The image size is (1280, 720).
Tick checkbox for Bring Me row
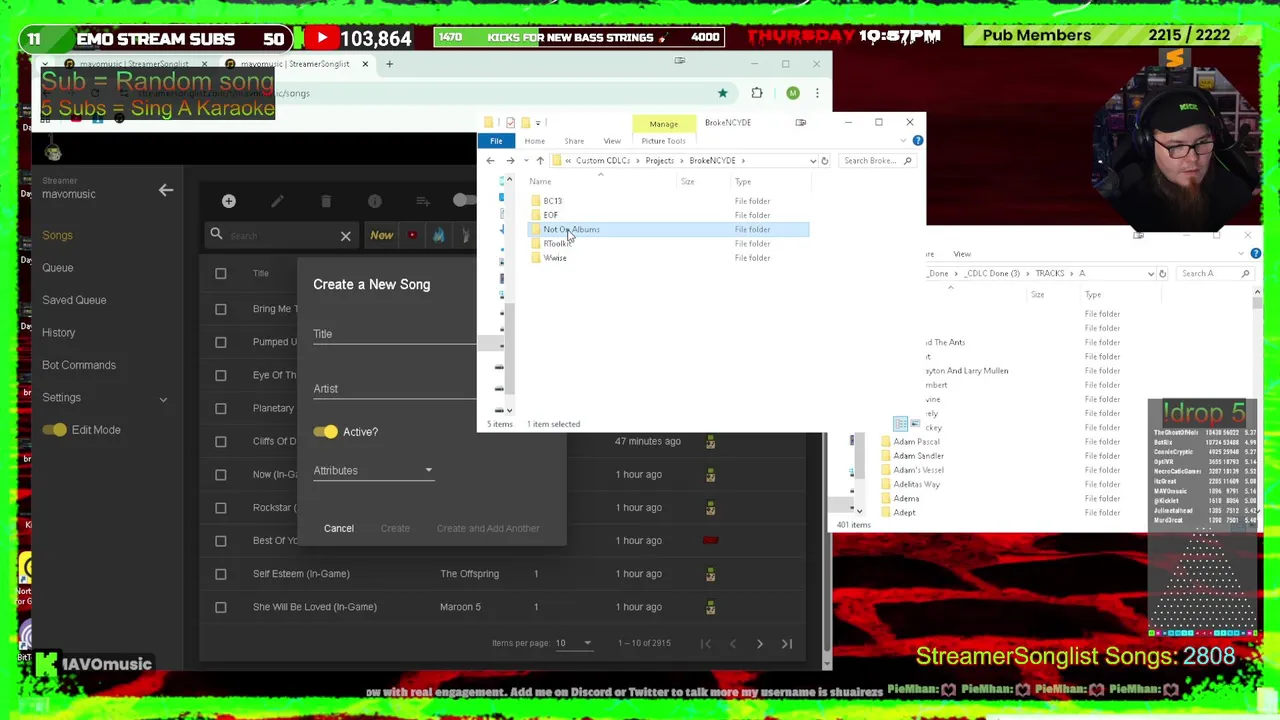[x=221, y=309]
